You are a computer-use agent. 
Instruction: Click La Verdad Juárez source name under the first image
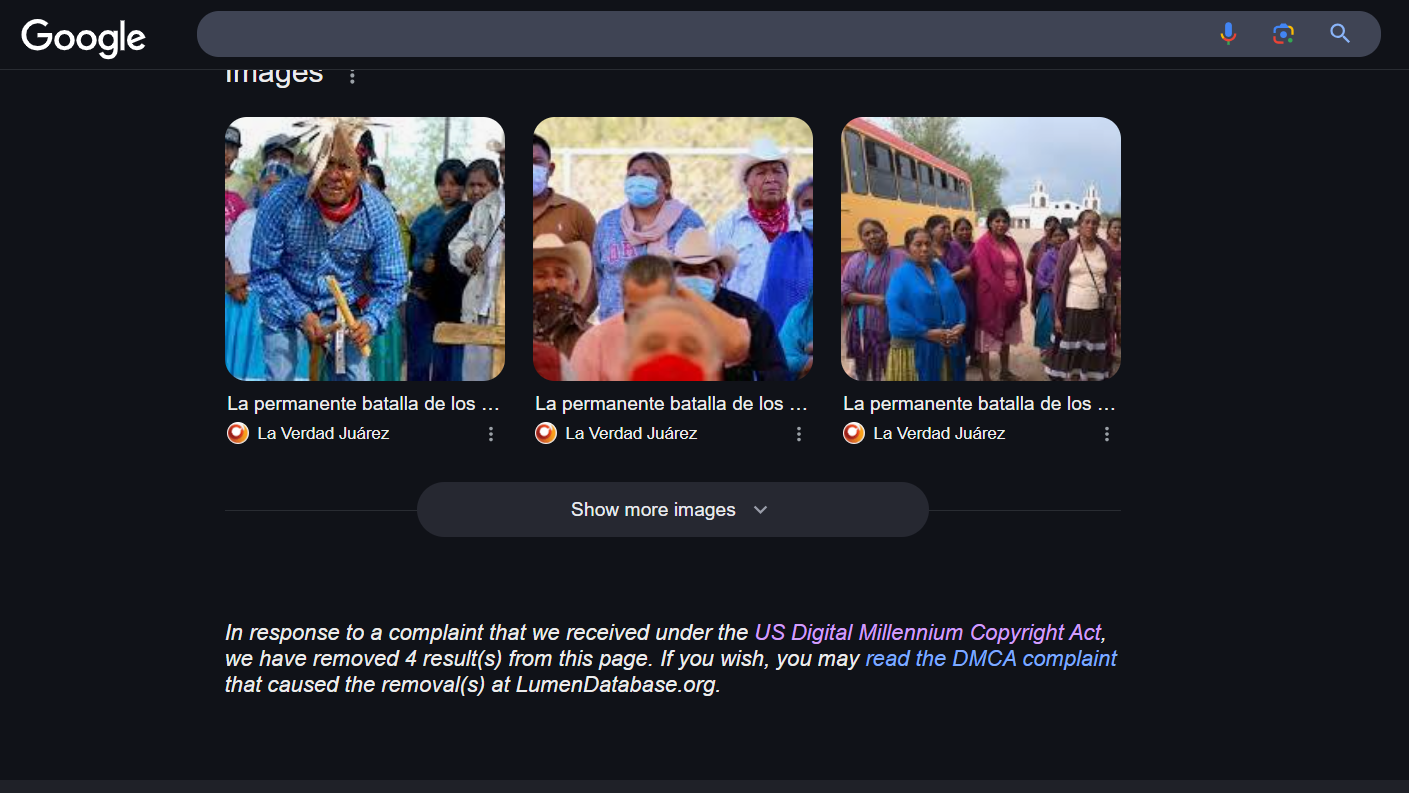323,433
